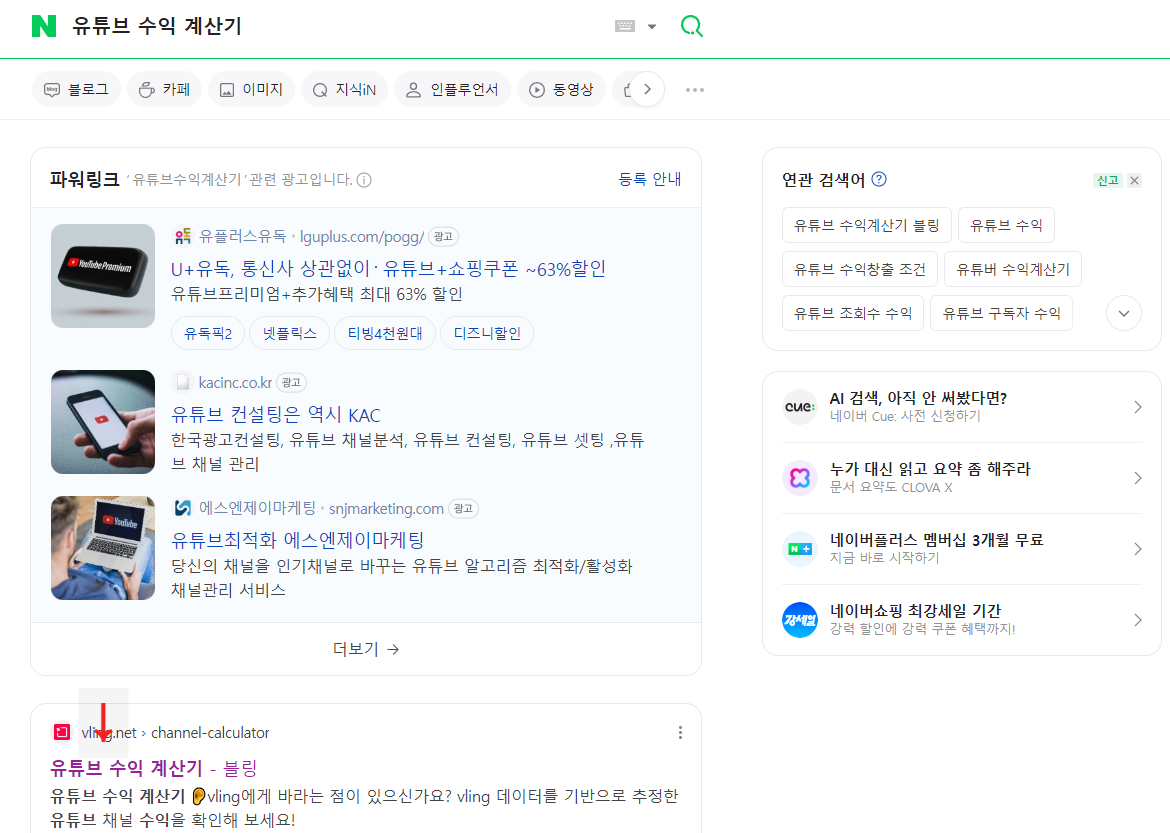
Task: Open the vling result's three-dot menu
Action: (x=680, y=733)
